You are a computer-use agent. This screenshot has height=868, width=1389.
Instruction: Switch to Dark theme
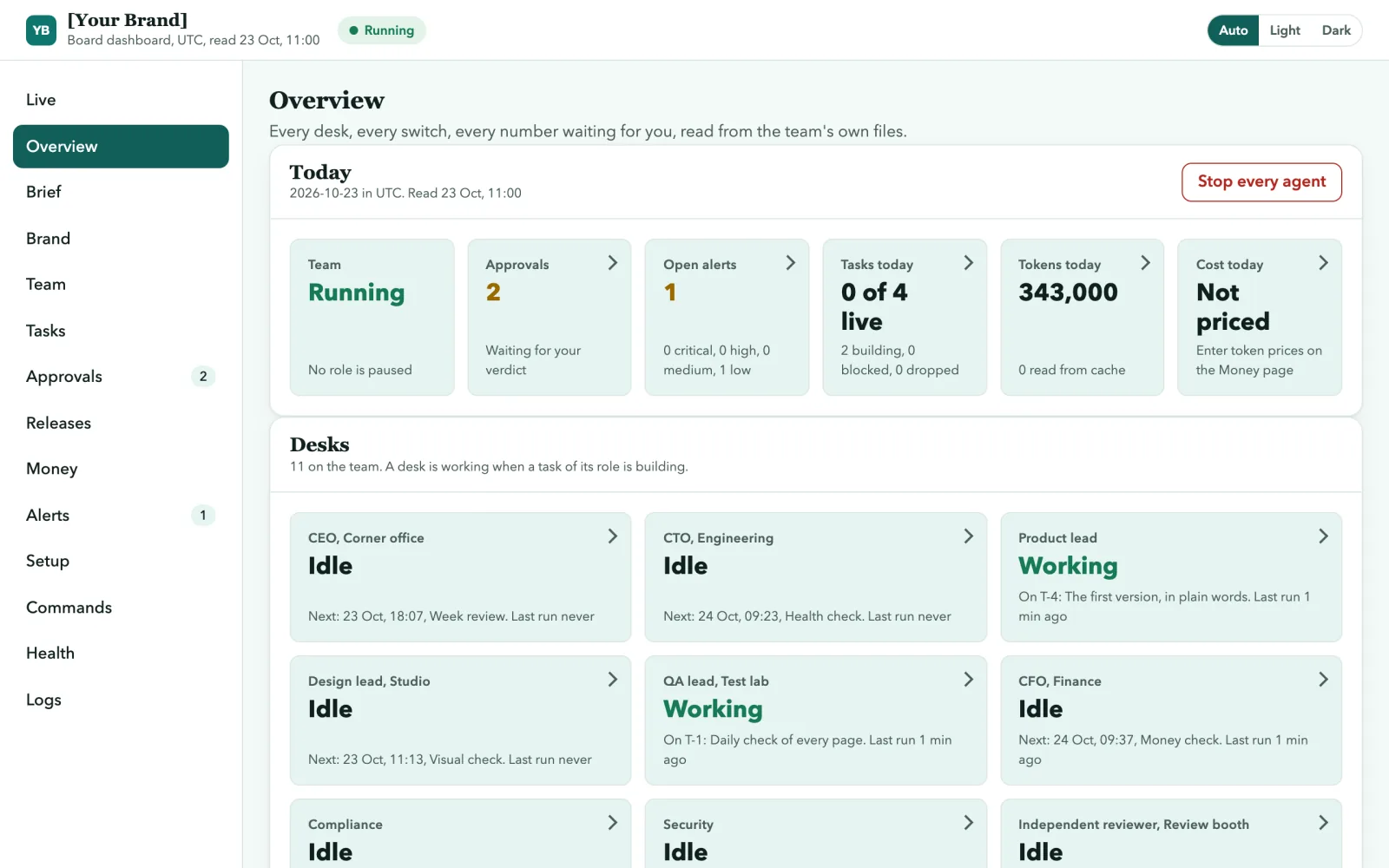[x=1336, y=30]
